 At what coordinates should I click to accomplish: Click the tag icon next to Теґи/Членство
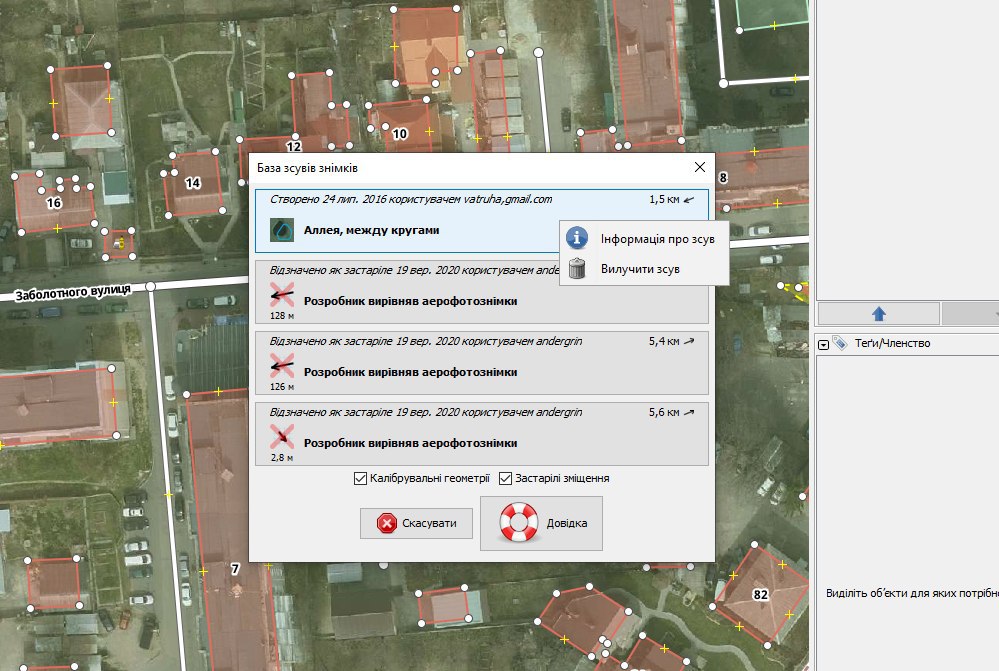pos(840,343)
